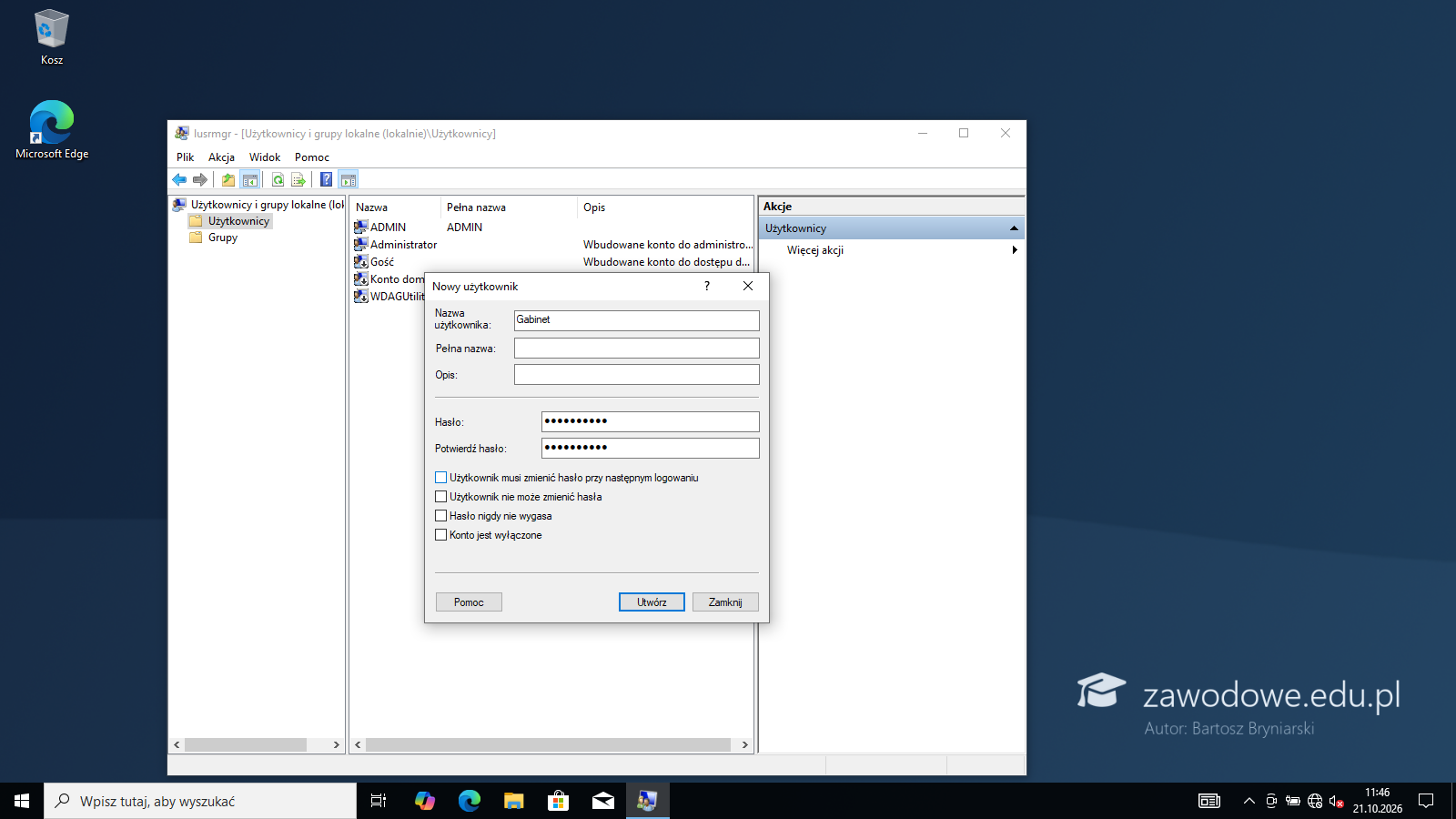
Task: Open the Mail app from the taskbar
Action: click(602, 801)
